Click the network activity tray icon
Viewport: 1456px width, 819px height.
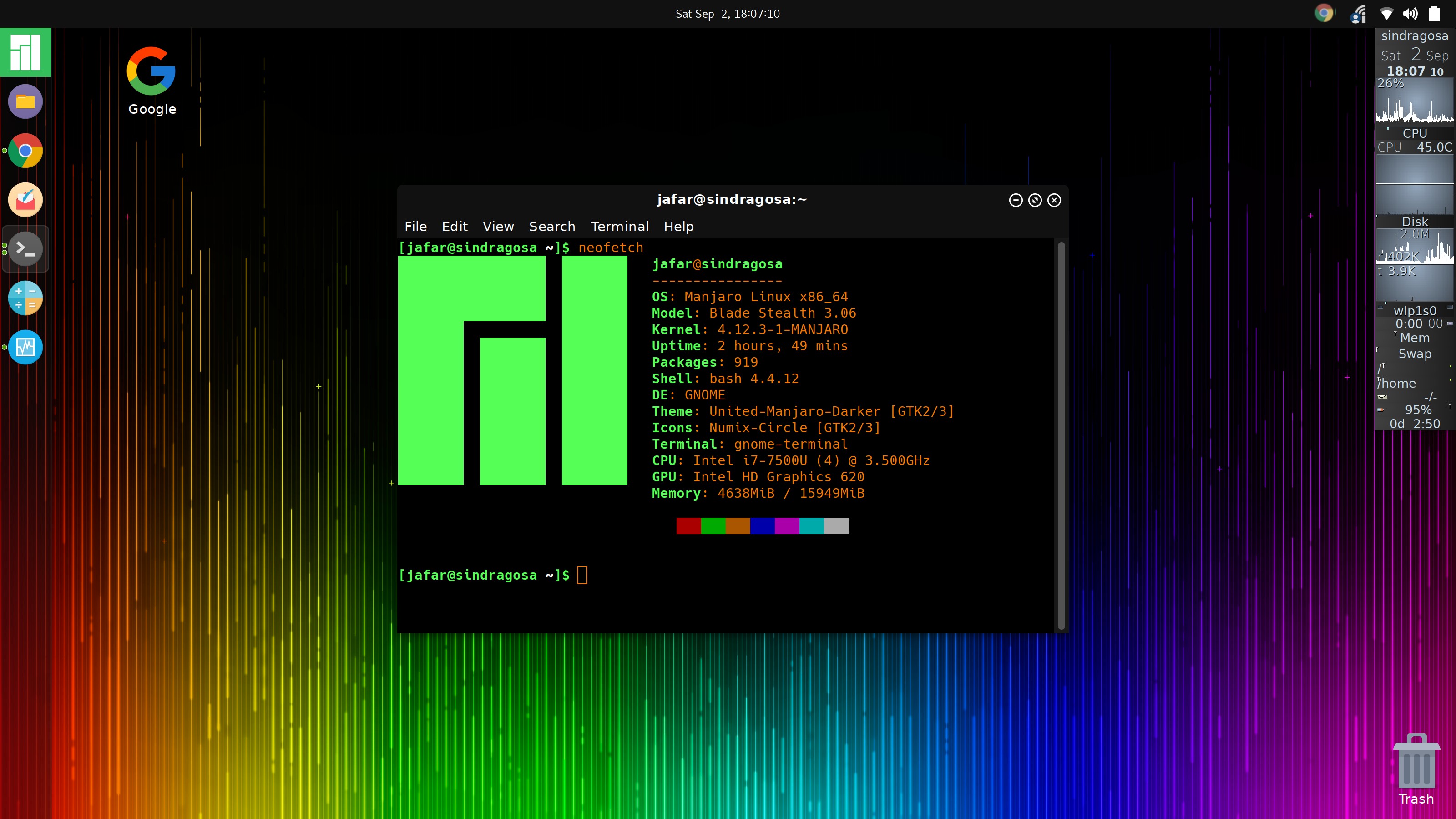tap(1358, 14)
